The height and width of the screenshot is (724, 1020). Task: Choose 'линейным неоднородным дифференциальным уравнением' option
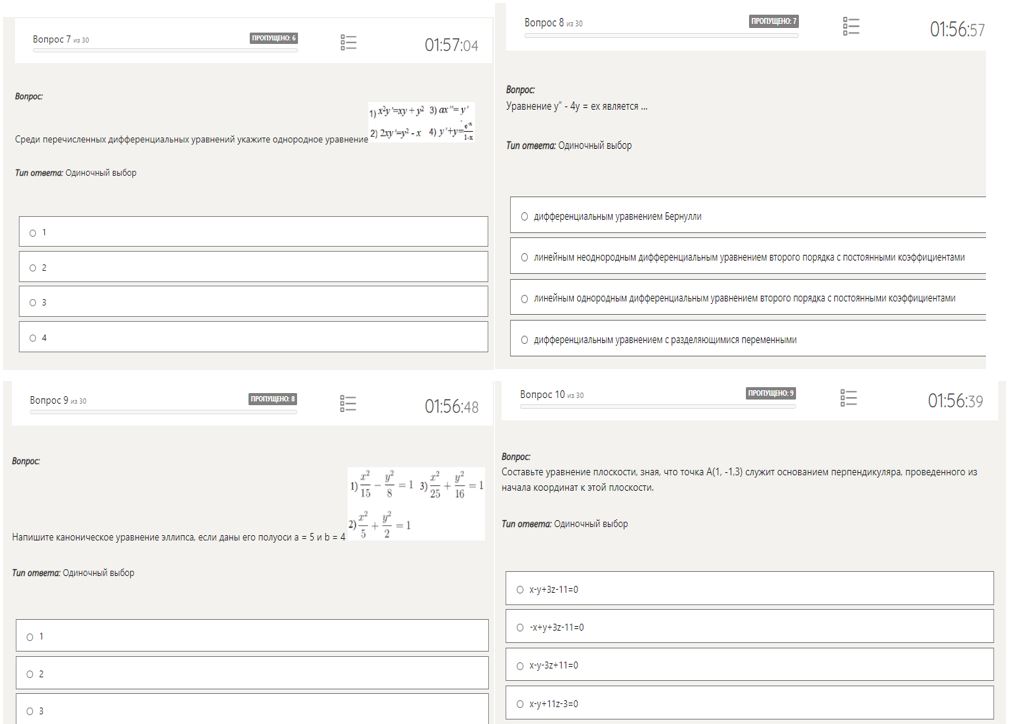pyautogui.click(x=748, y=257)
